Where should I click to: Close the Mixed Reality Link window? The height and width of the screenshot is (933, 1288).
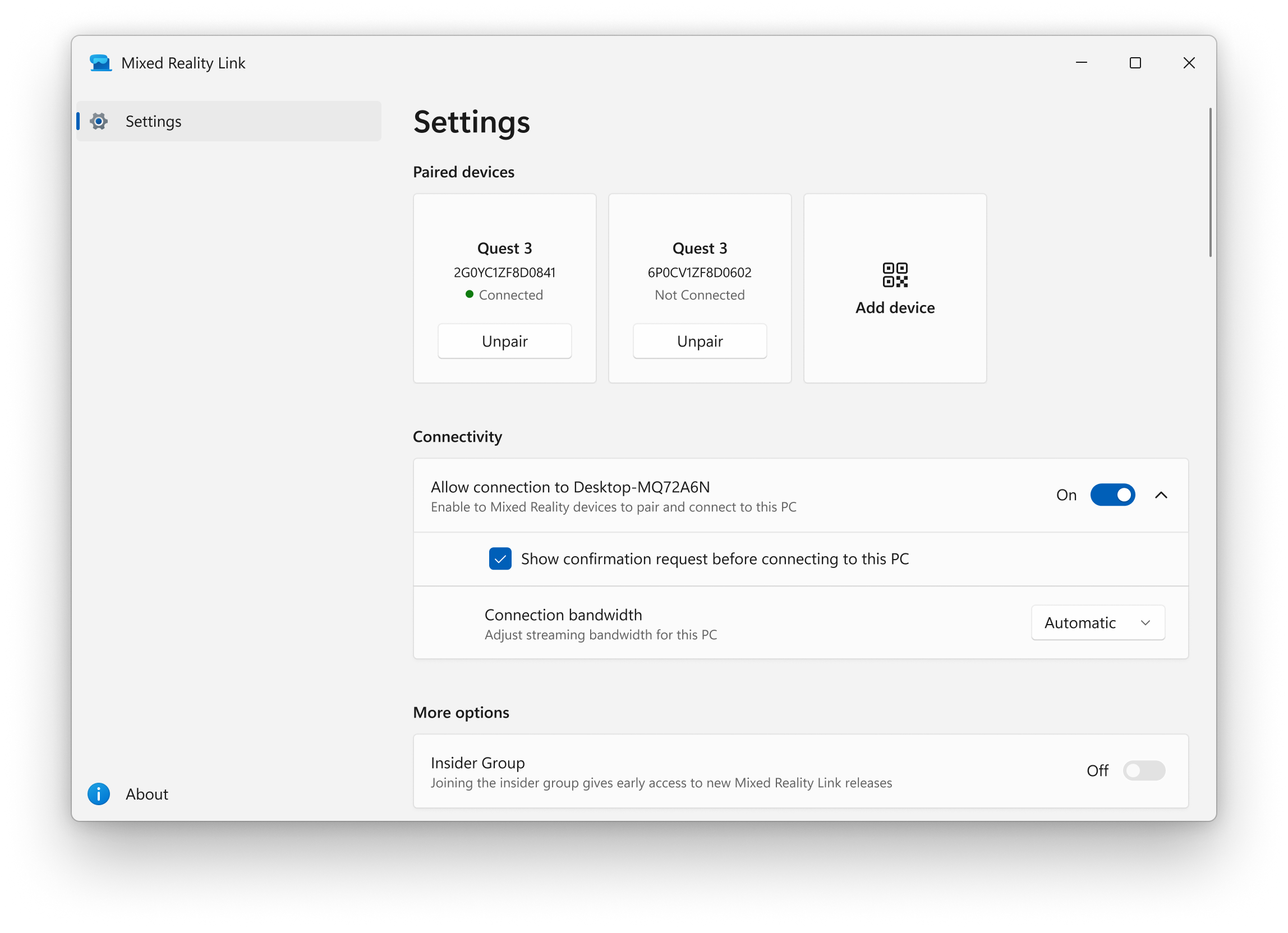1189,63
